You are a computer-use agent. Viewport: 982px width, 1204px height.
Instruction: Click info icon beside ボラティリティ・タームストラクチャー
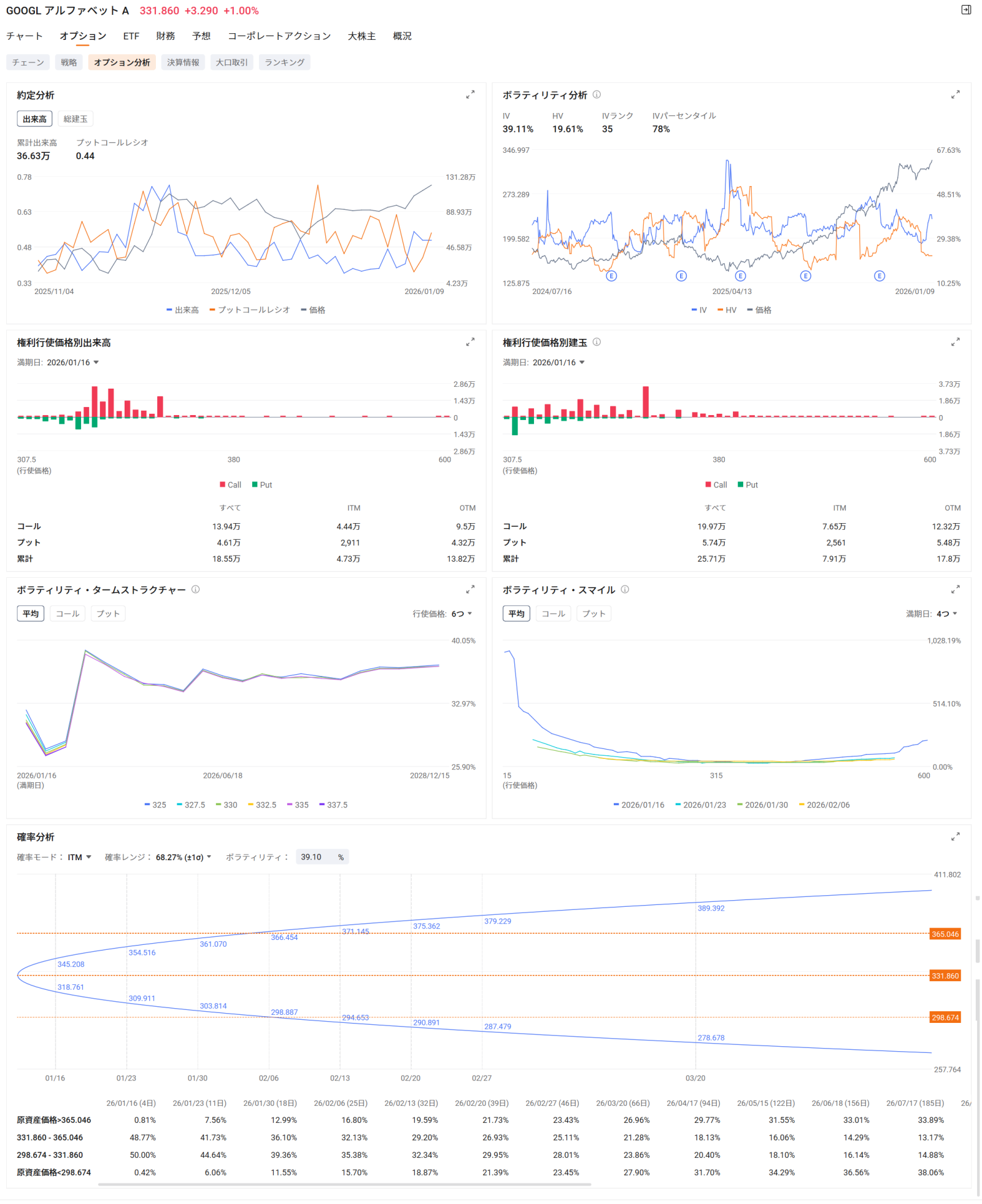pyautogui.click(x=195, y=589)
